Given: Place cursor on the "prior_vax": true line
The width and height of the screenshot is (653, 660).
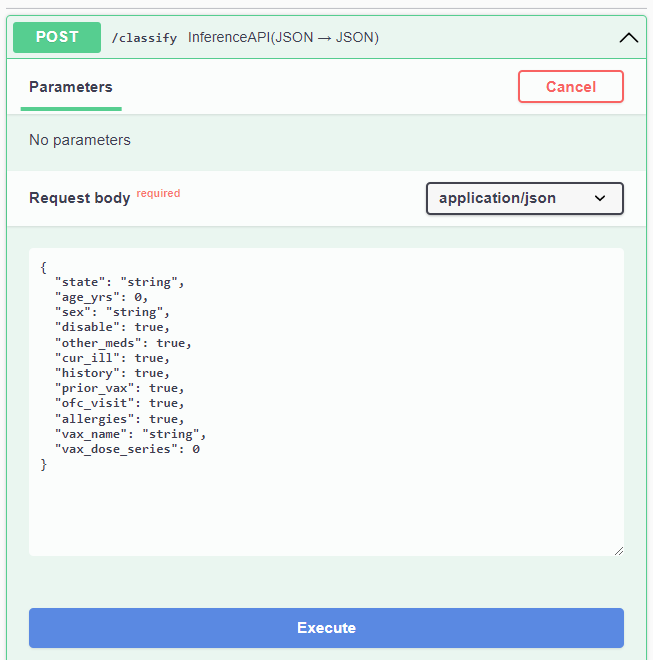Looking at the screenshot, I should point(120,388).
